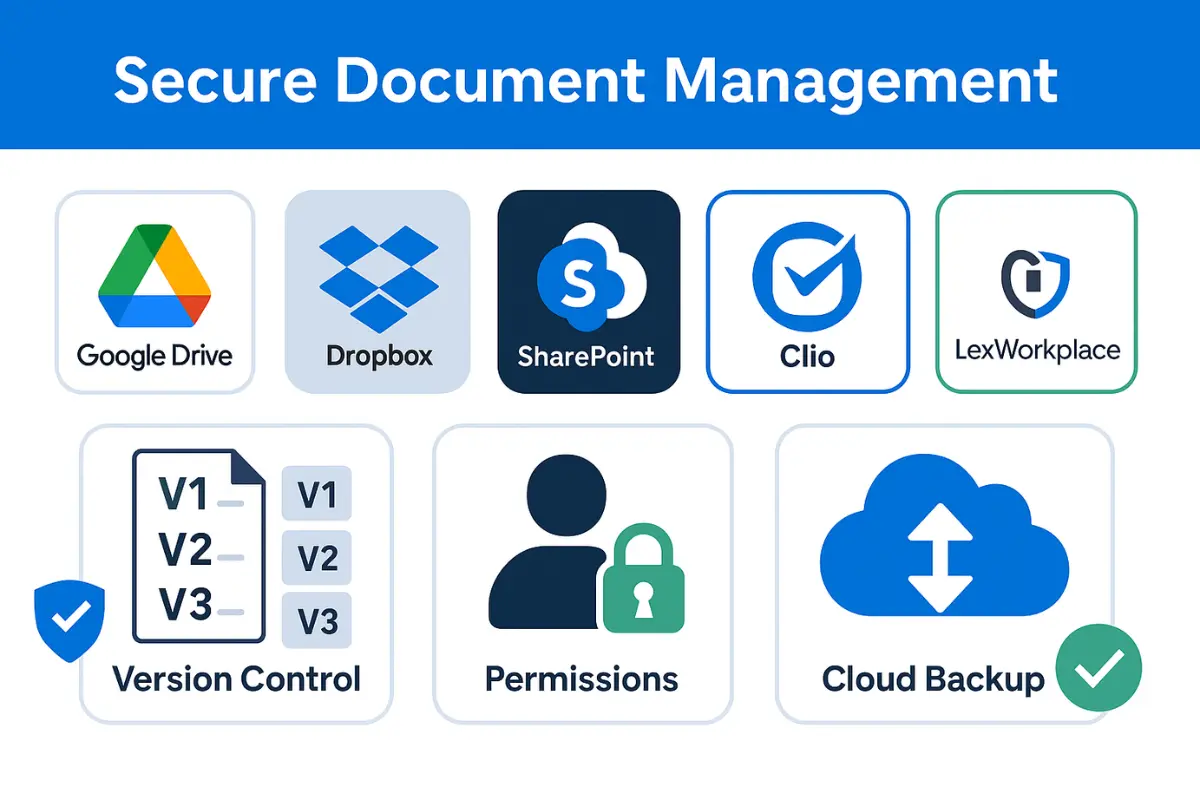This screenshot has width=1200, height=800.
Task: Click the blue shield checkmark badge
Action: click(69, 620)
